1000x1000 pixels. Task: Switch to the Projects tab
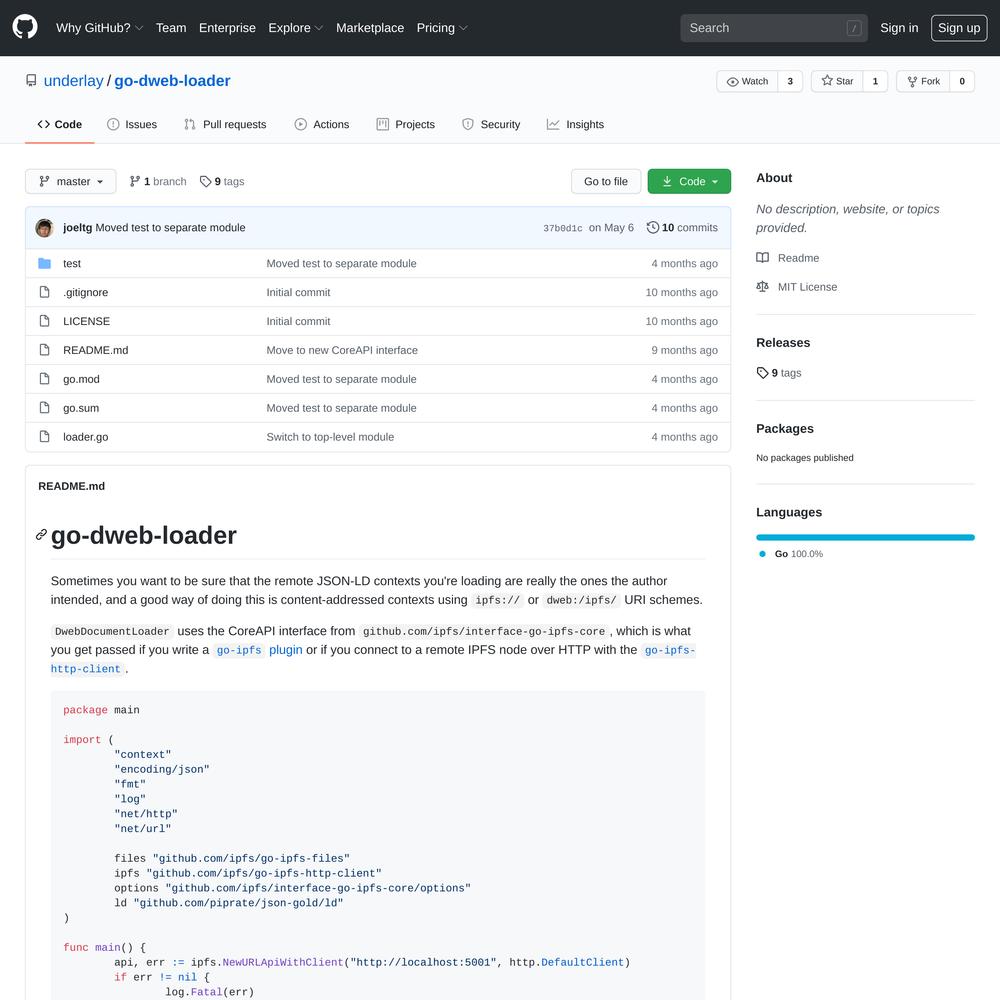(x=406, y=124)
